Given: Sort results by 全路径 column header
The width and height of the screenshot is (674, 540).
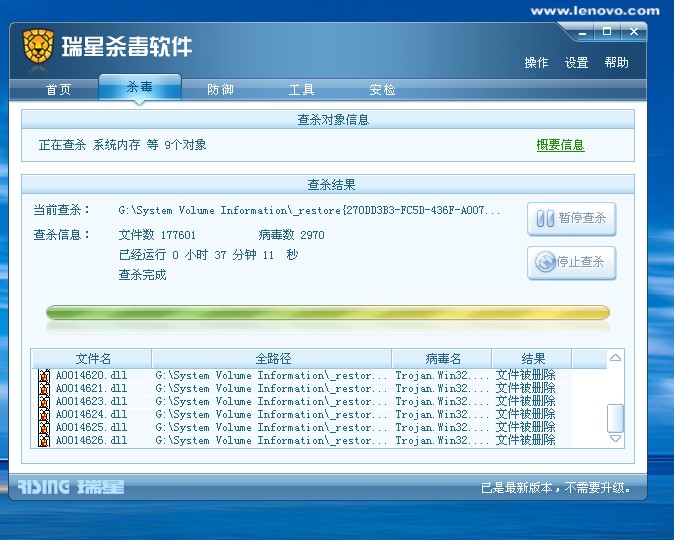Looking at the screenshot, I should click(x=272, y=359).
